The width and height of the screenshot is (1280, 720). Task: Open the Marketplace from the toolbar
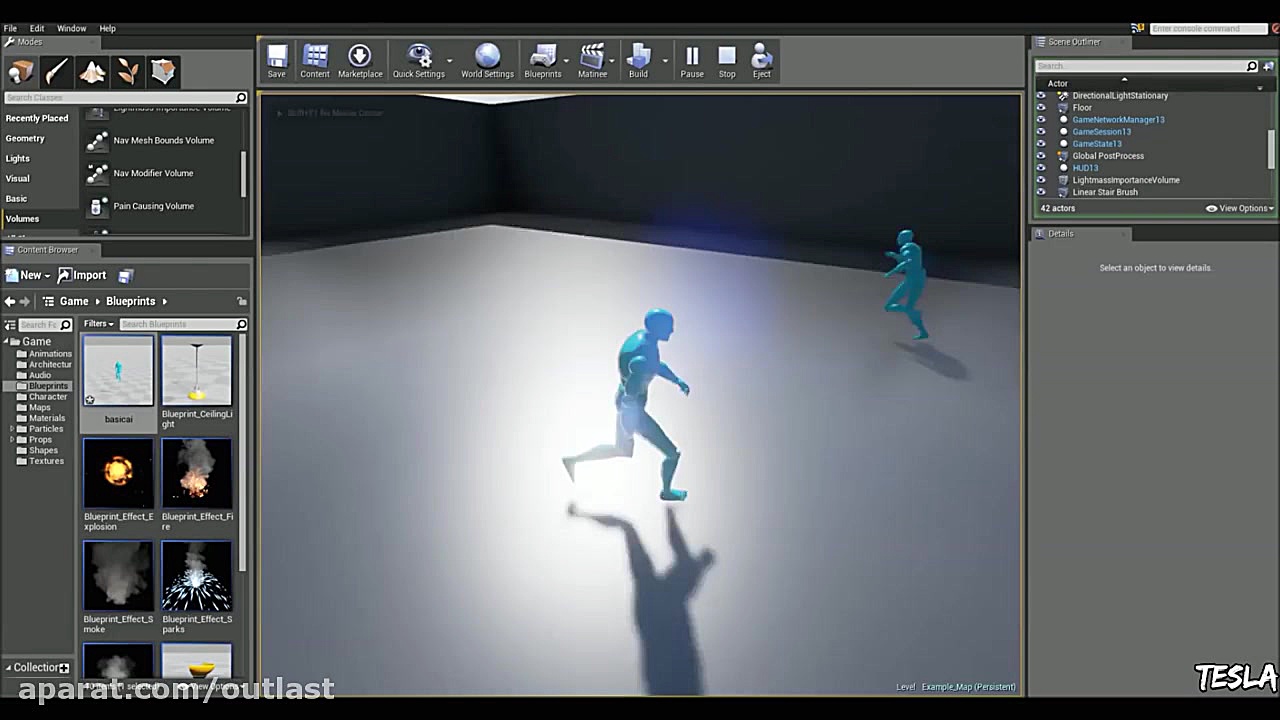pos(359,58)
